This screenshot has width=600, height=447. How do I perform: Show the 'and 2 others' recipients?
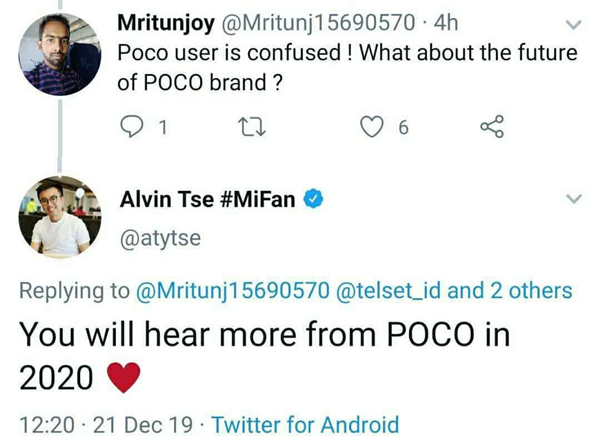click(510, 290)
